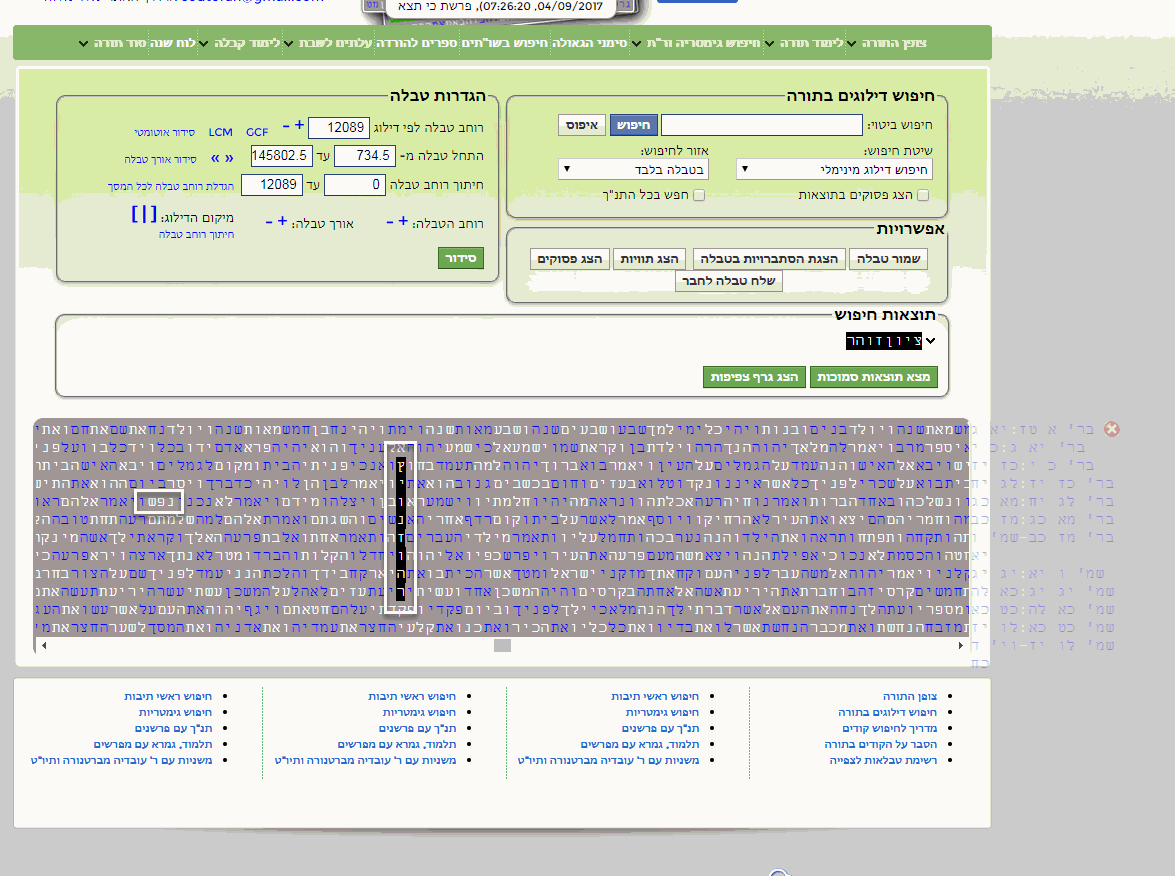The height and width of the screenshot is (876, 1175).
Task: Click the left bracket icon of מיקום הדילוג
Action: click(136, 215)
